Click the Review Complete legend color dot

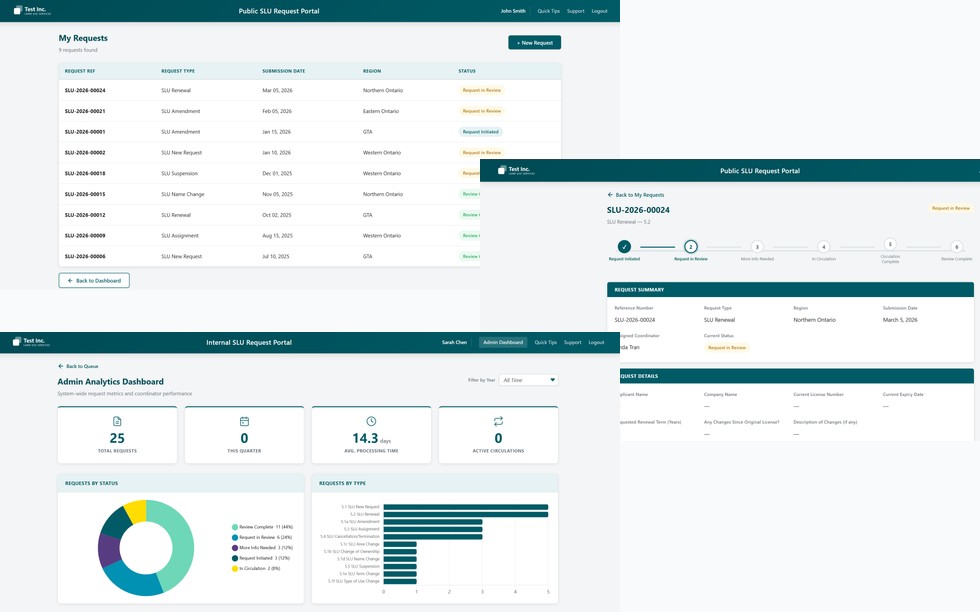[235, 527]
